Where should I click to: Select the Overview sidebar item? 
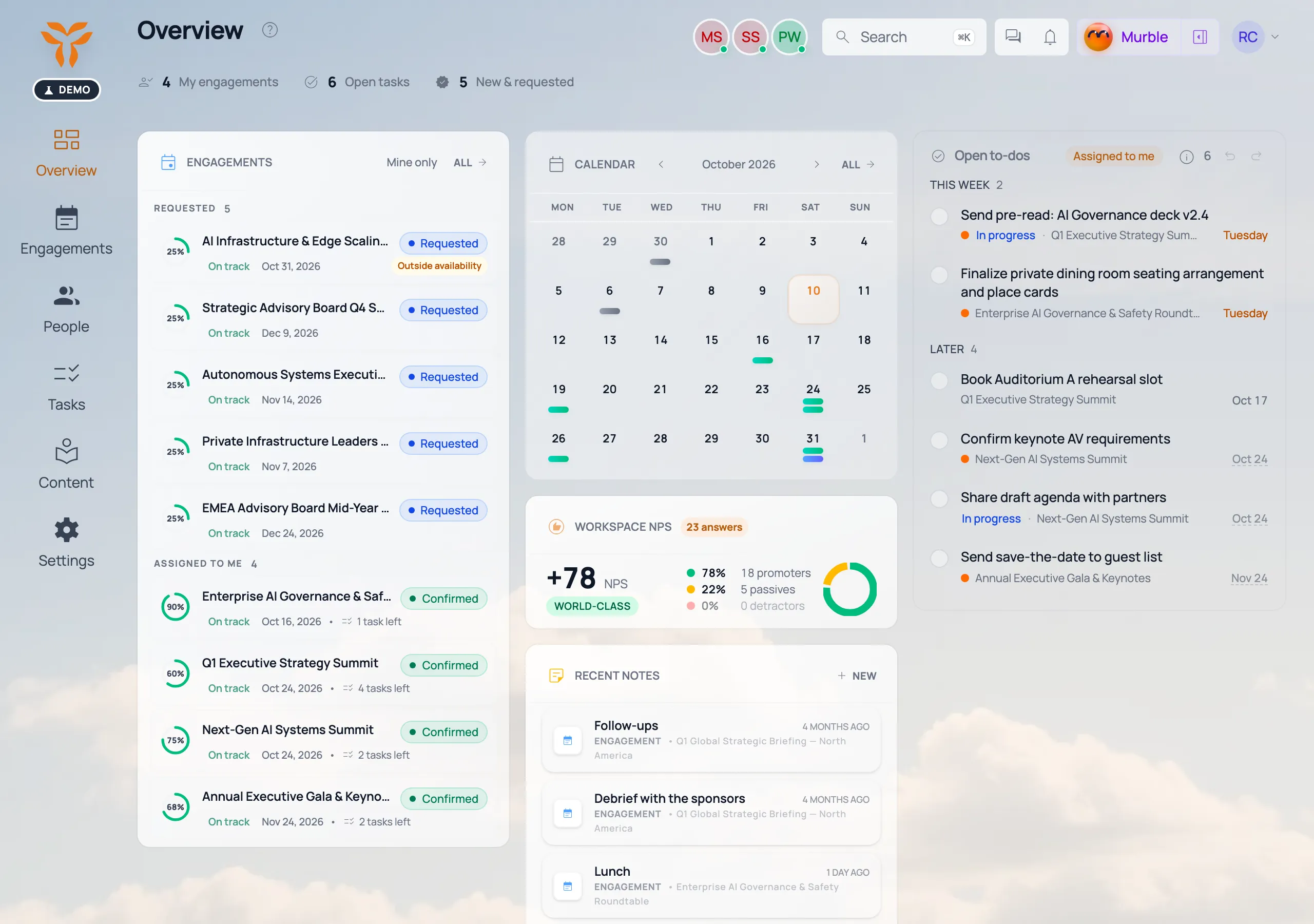coord(66,154)
